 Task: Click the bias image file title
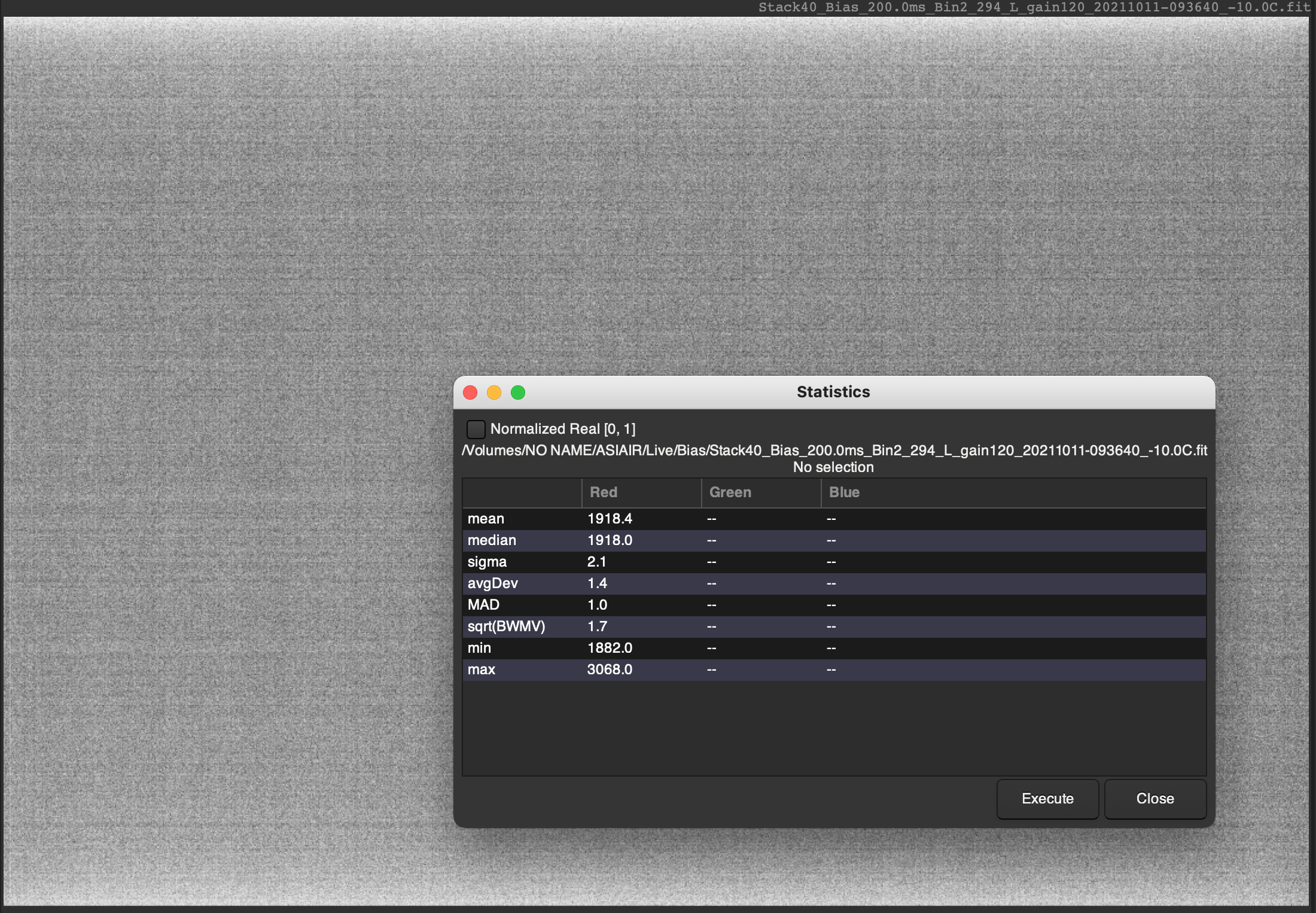(1034, 7)
